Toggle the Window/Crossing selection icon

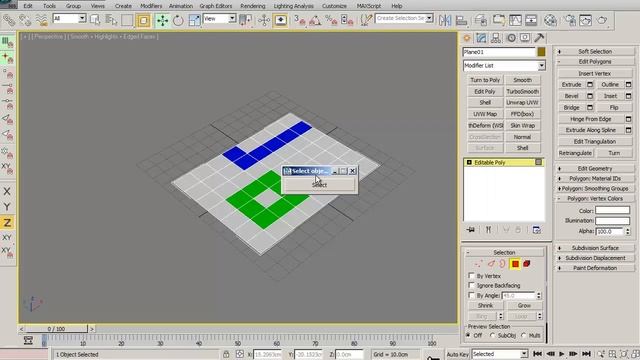143,20
